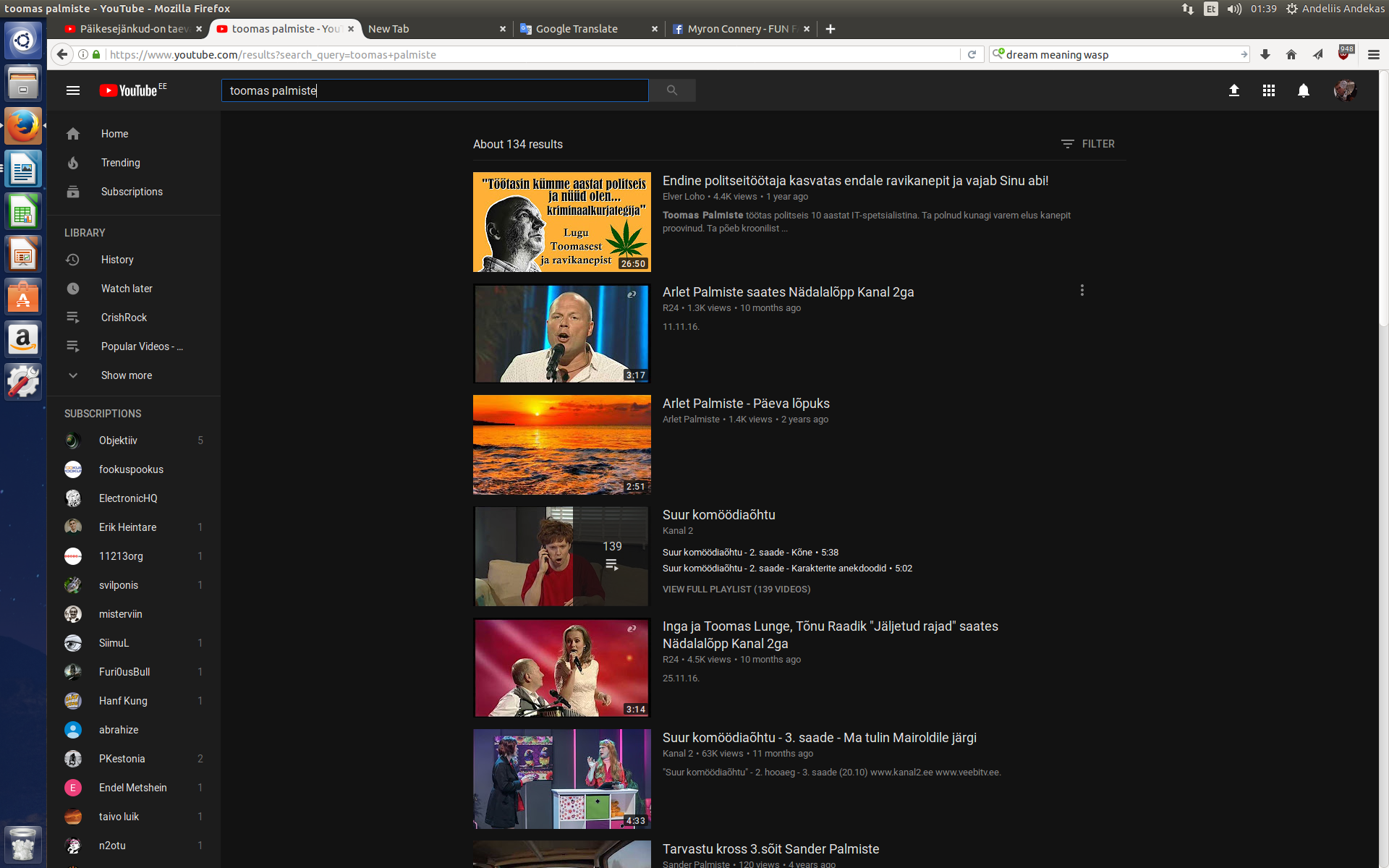Viewport: 1389px width, 868px height.
Task: Click the search magnifier button
Action: pos(672,90)
